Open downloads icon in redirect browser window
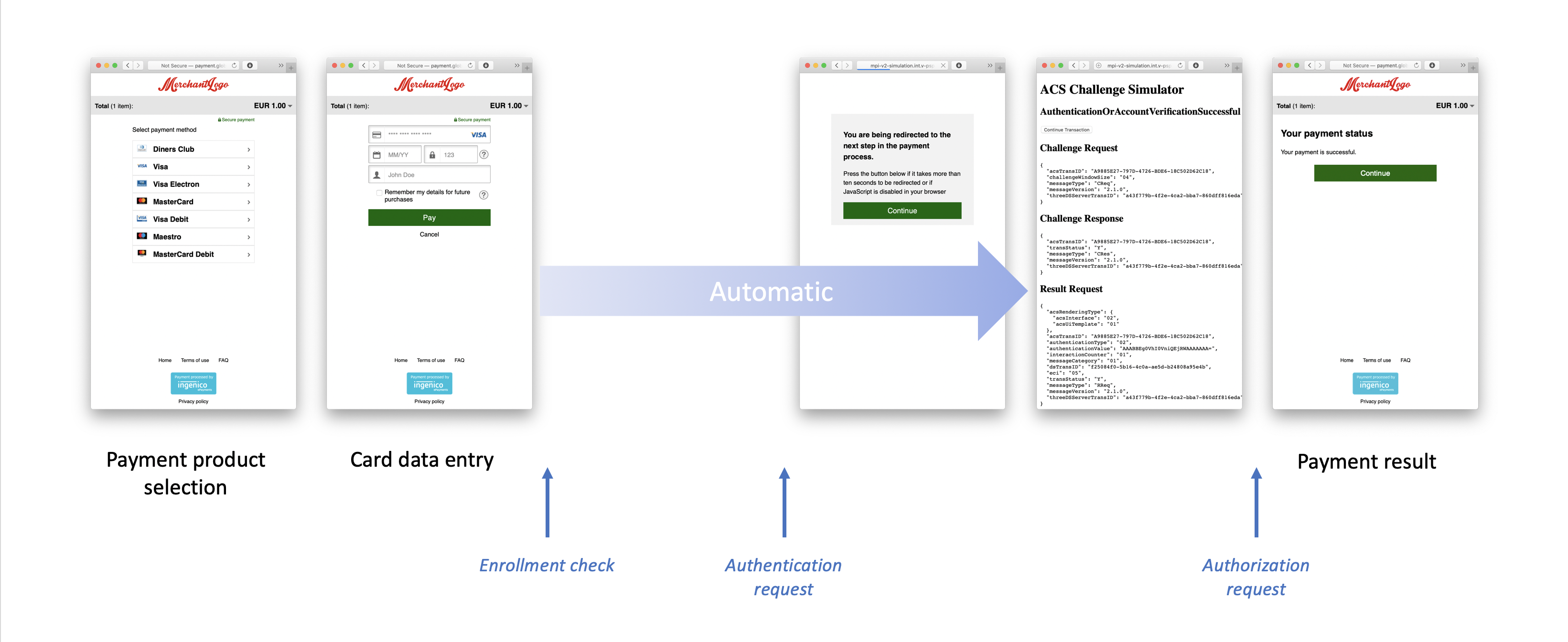Screen dimensions: 1568x642 click(x=959, y=66)
